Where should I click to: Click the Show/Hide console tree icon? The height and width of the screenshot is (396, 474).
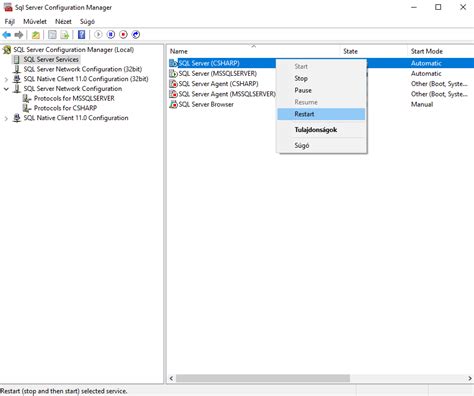pyautogui.click(x=52, y=35)
